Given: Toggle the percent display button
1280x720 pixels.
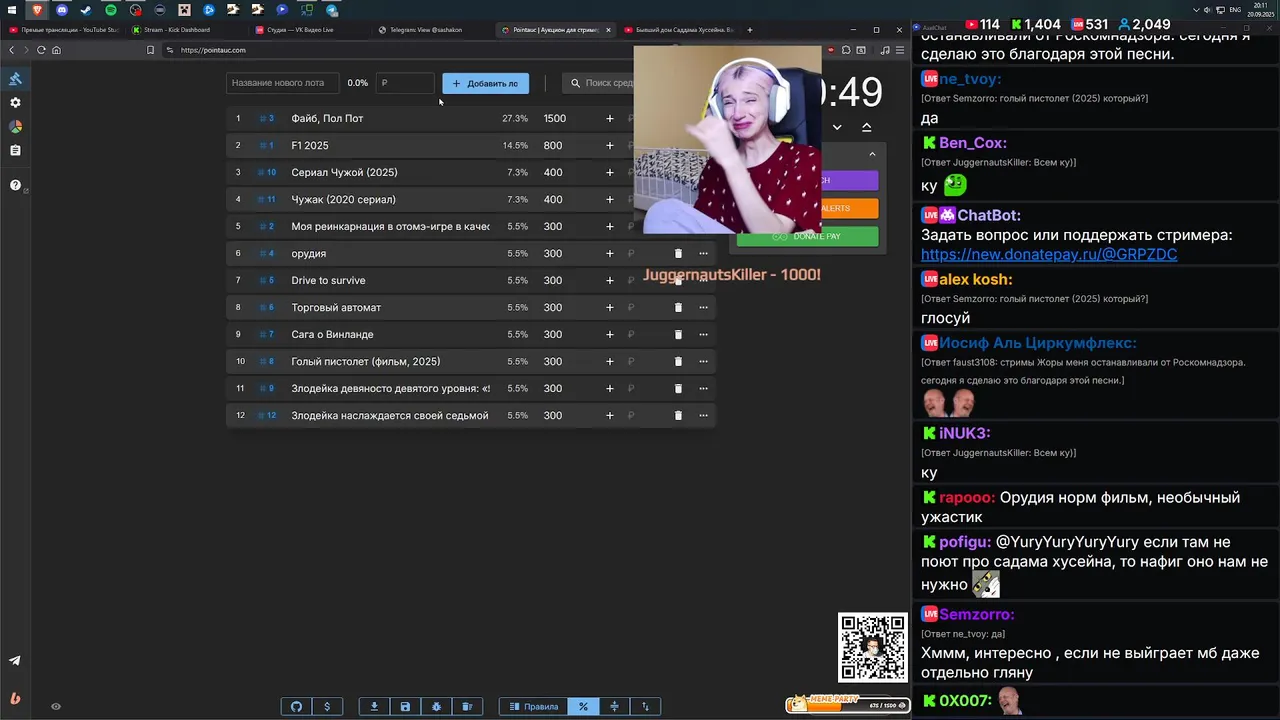Looking at the screenshot, I should click(583, 706).
